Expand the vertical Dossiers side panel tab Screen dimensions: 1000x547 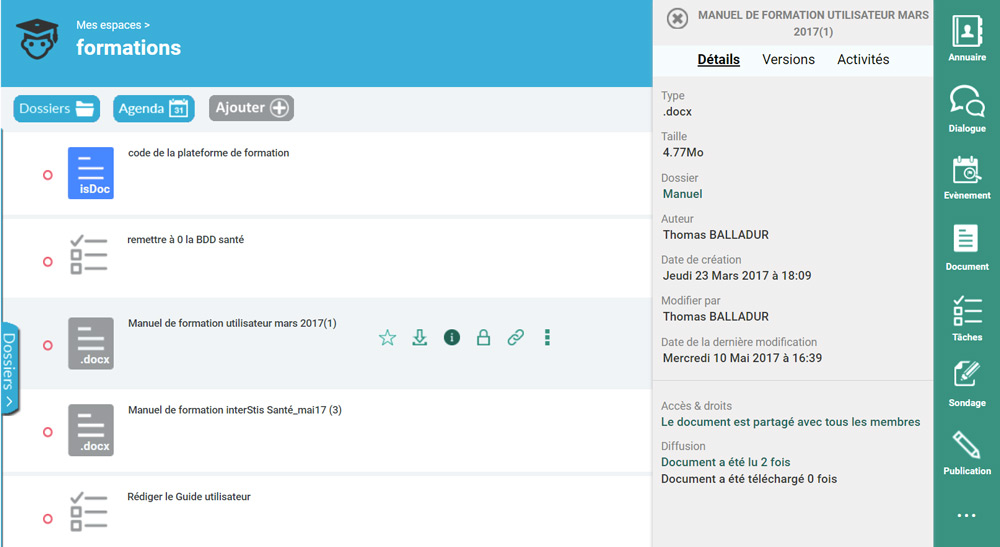coord(9,368)
